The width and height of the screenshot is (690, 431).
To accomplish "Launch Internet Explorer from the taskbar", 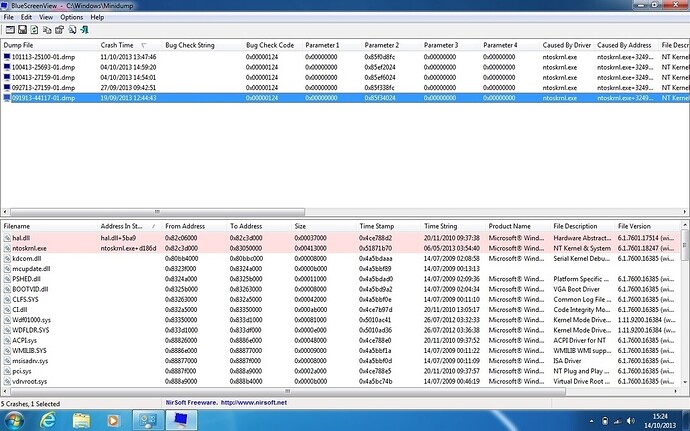I will click(48, 420).
